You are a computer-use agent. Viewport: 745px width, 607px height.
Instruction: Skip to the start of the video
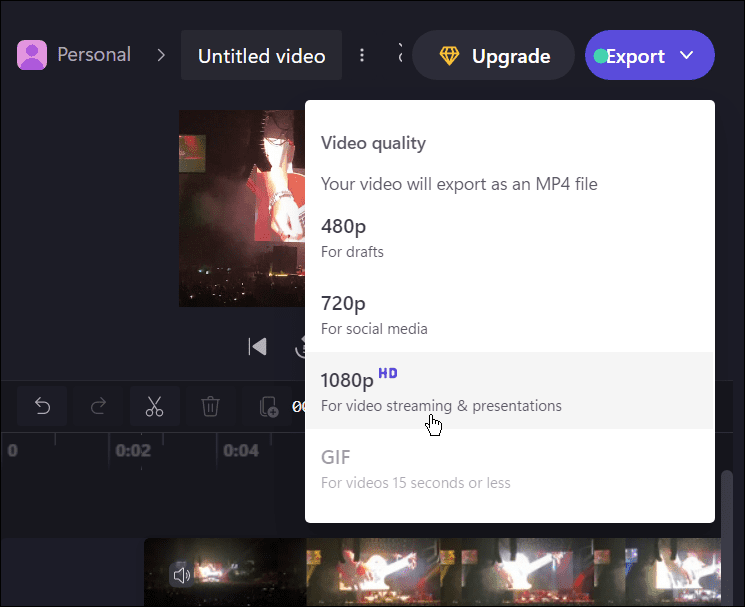point(257,346)
